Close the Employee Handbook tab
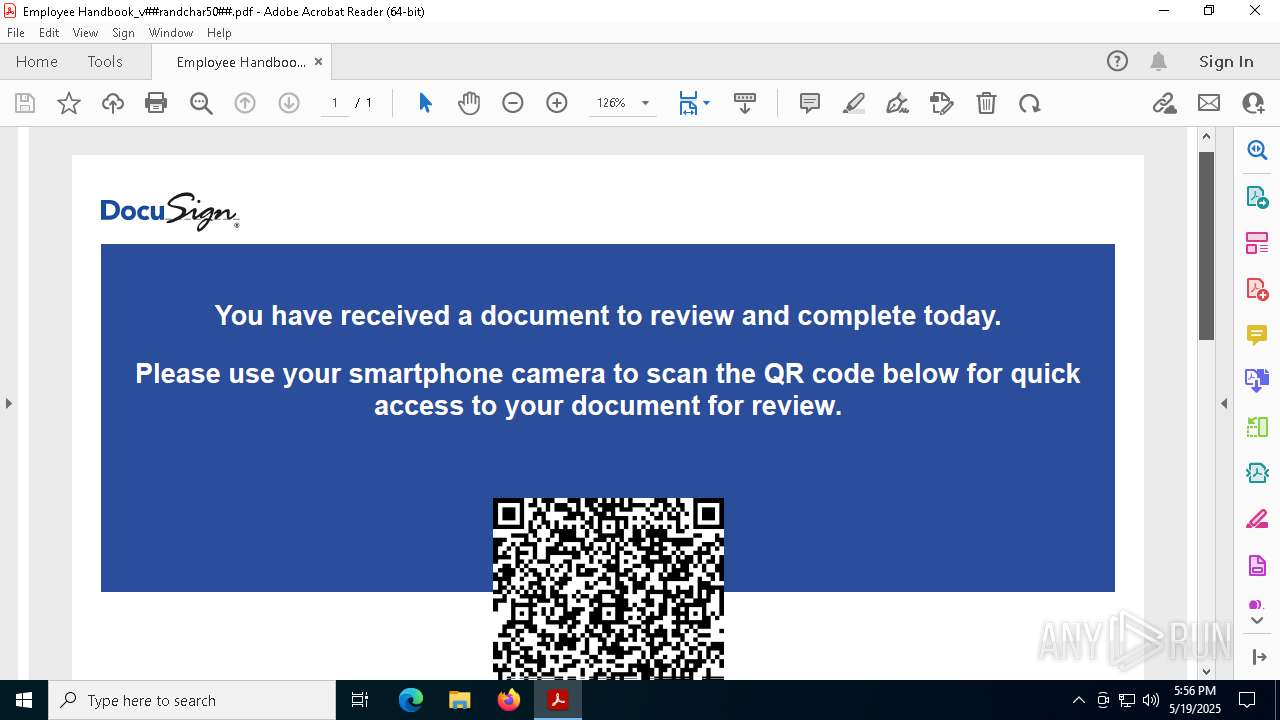The width and height of the screenshot is (1280, 720). (x=318, y=61)
